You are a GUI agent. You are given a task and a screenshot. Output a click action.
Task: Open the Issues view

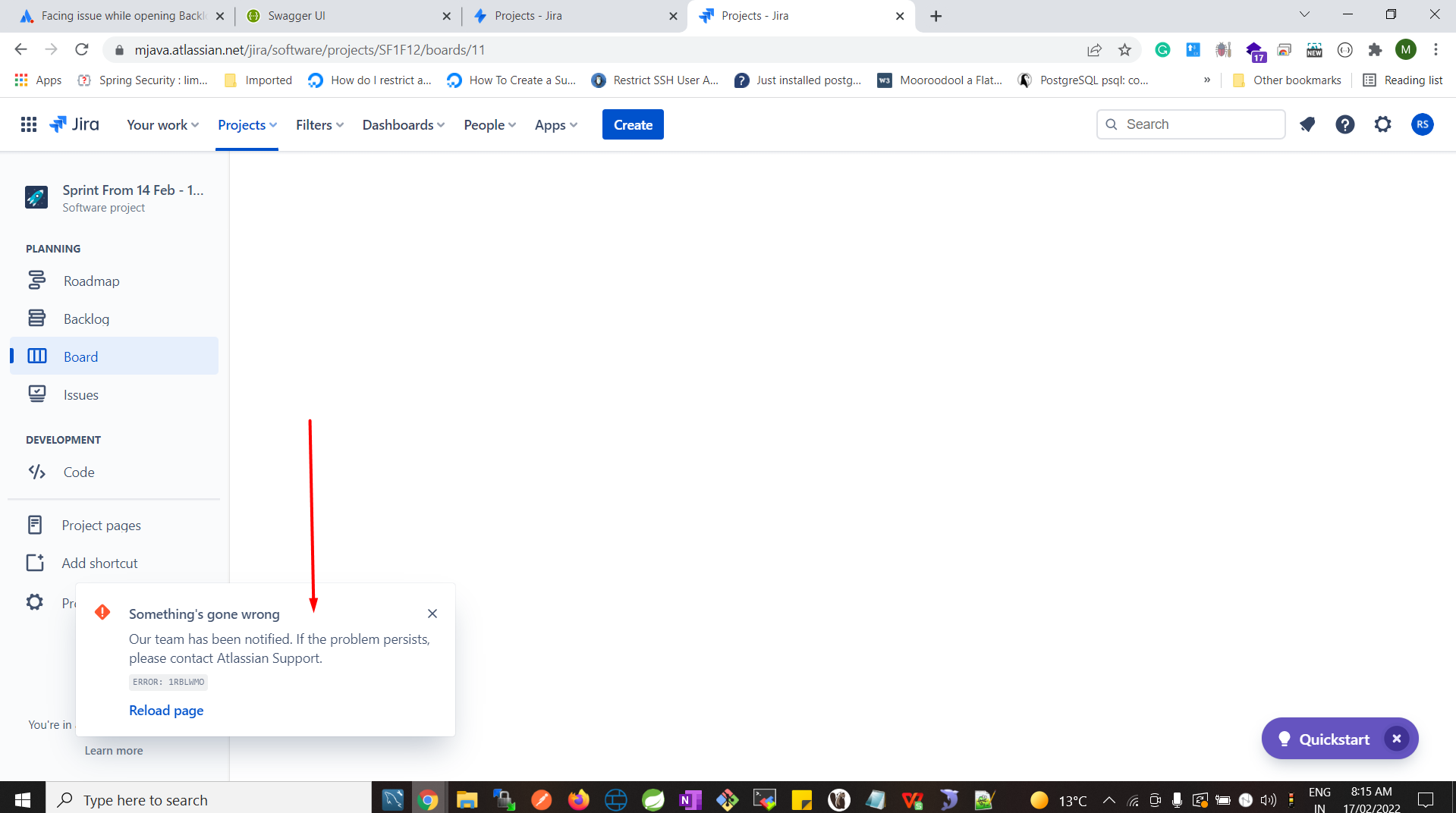[80, 394]
